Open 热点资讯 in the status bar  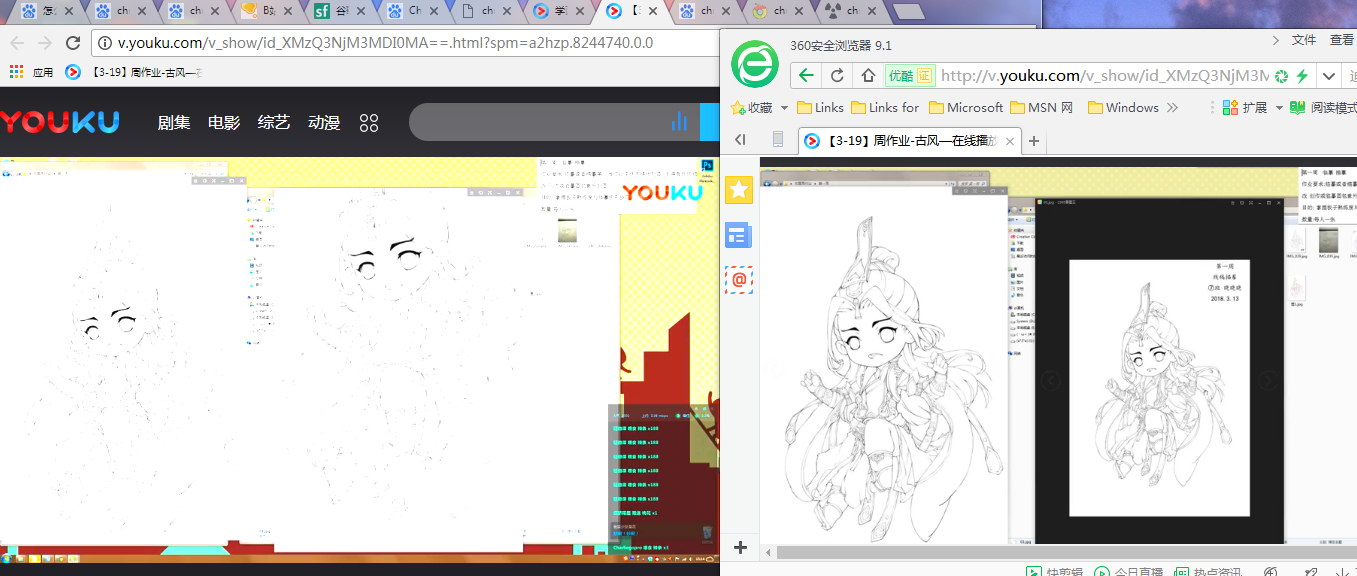coord(1208,571)
